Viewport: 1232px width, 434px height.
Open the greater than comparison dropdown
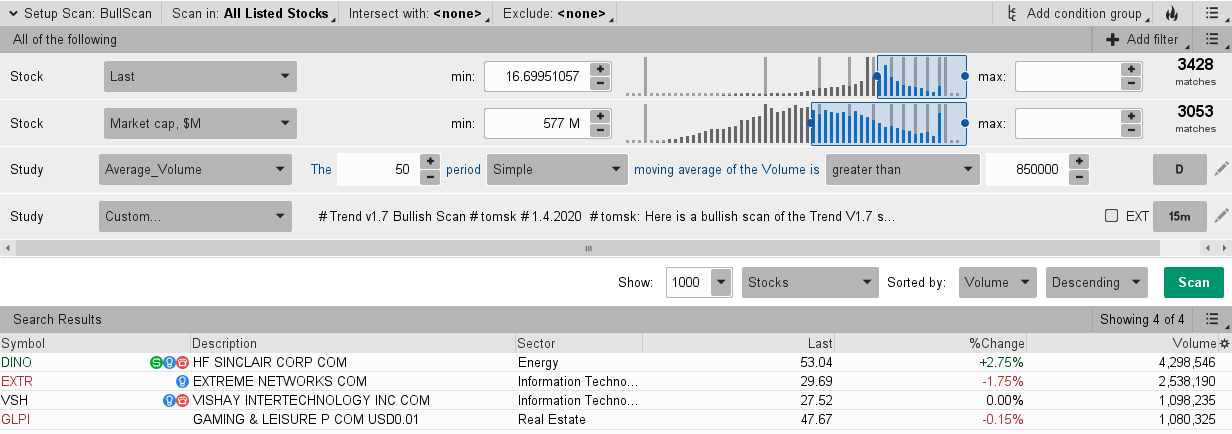903,169
